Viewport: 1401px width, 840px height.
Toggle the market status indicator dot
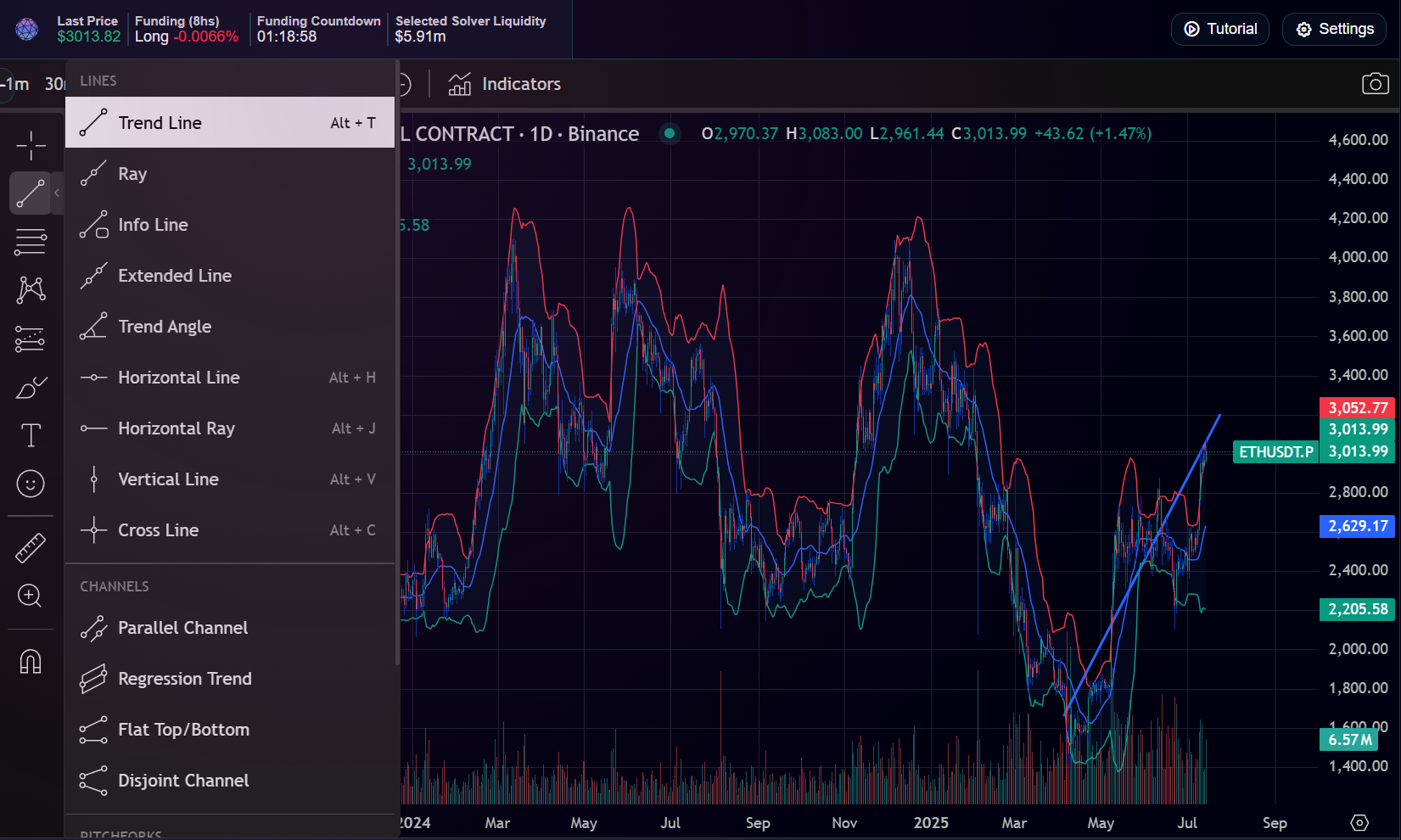(x=670, y=133)
